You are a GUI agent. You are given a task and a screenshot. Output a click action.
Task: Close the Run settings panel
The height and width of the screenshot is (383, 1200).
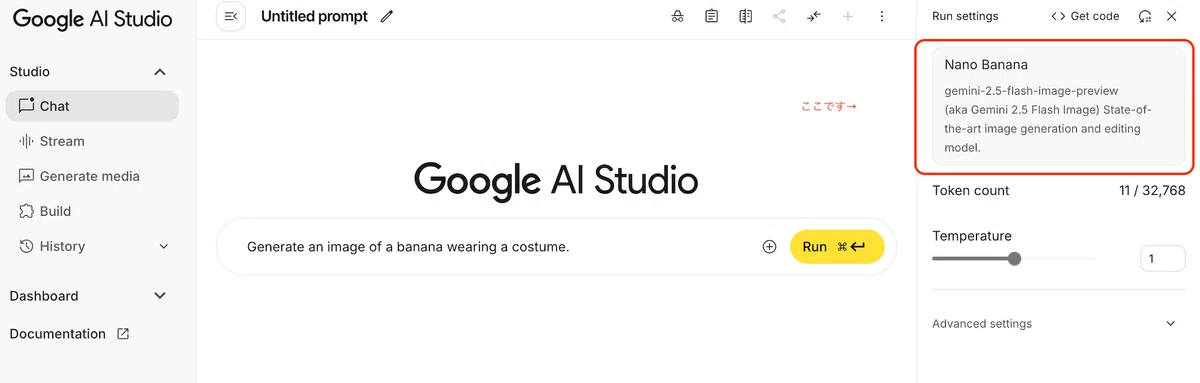1171,16
